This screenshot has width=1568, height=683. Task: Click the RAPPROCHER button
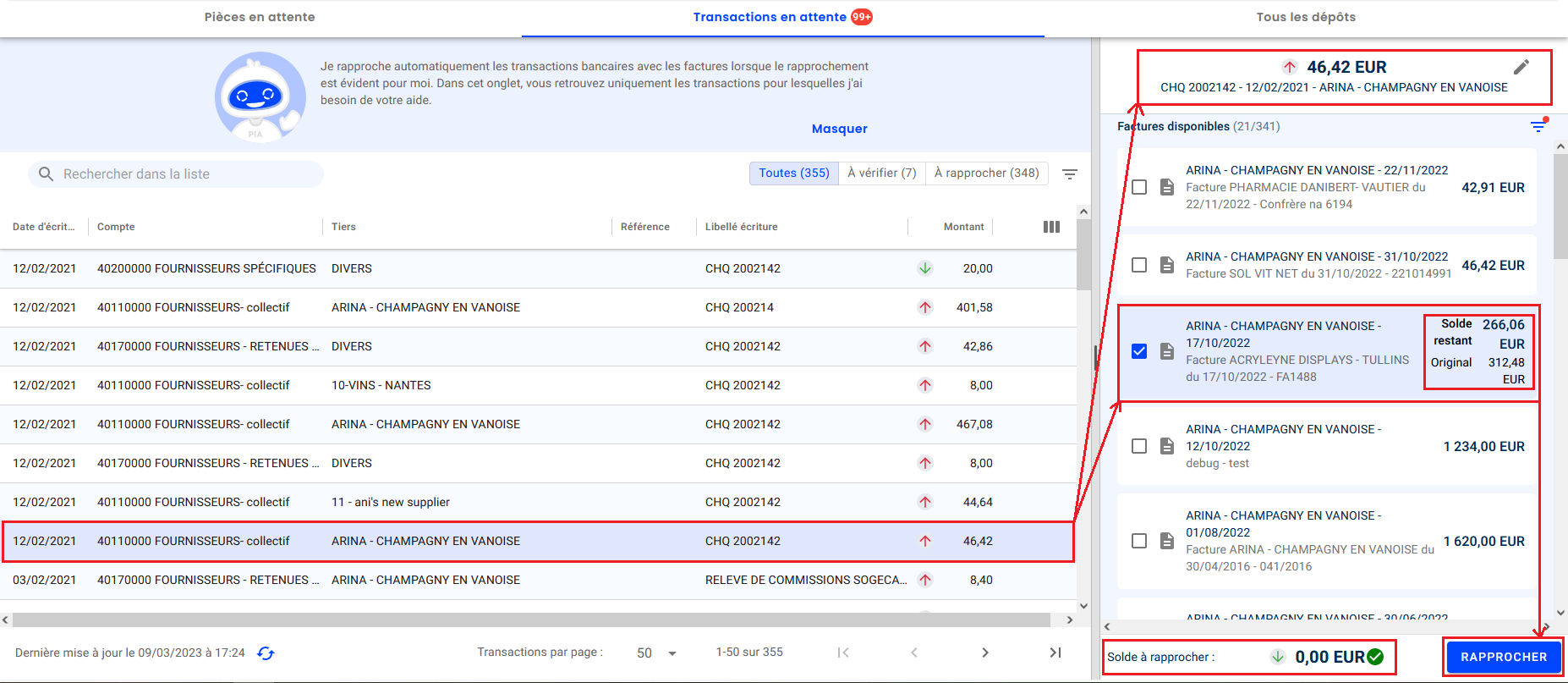[x=1504, y=657]
